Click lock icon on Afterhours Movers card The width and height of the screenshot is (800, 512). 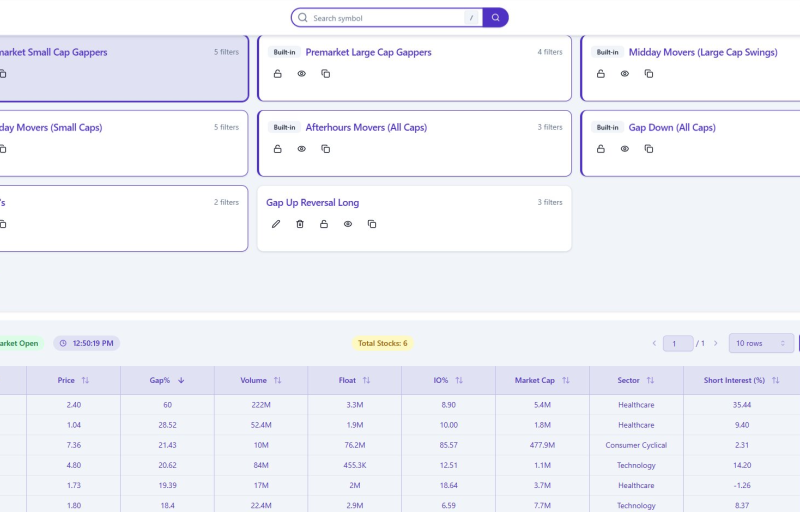[278, 149]
